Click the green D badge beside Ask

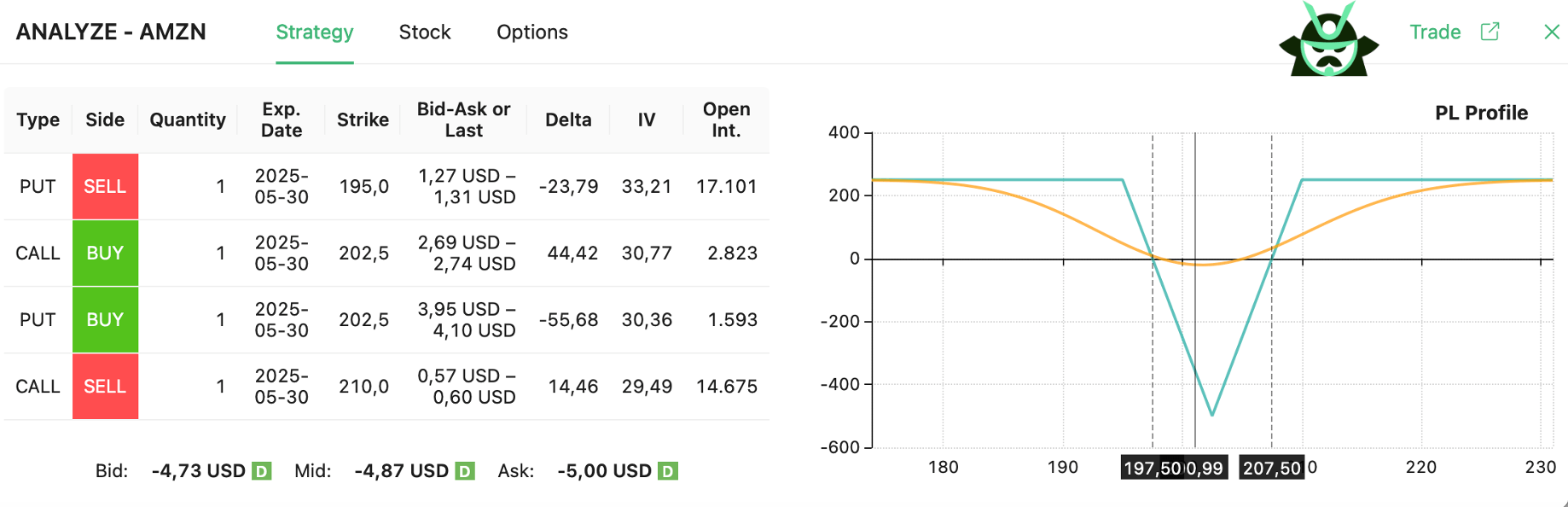point(668,471)
